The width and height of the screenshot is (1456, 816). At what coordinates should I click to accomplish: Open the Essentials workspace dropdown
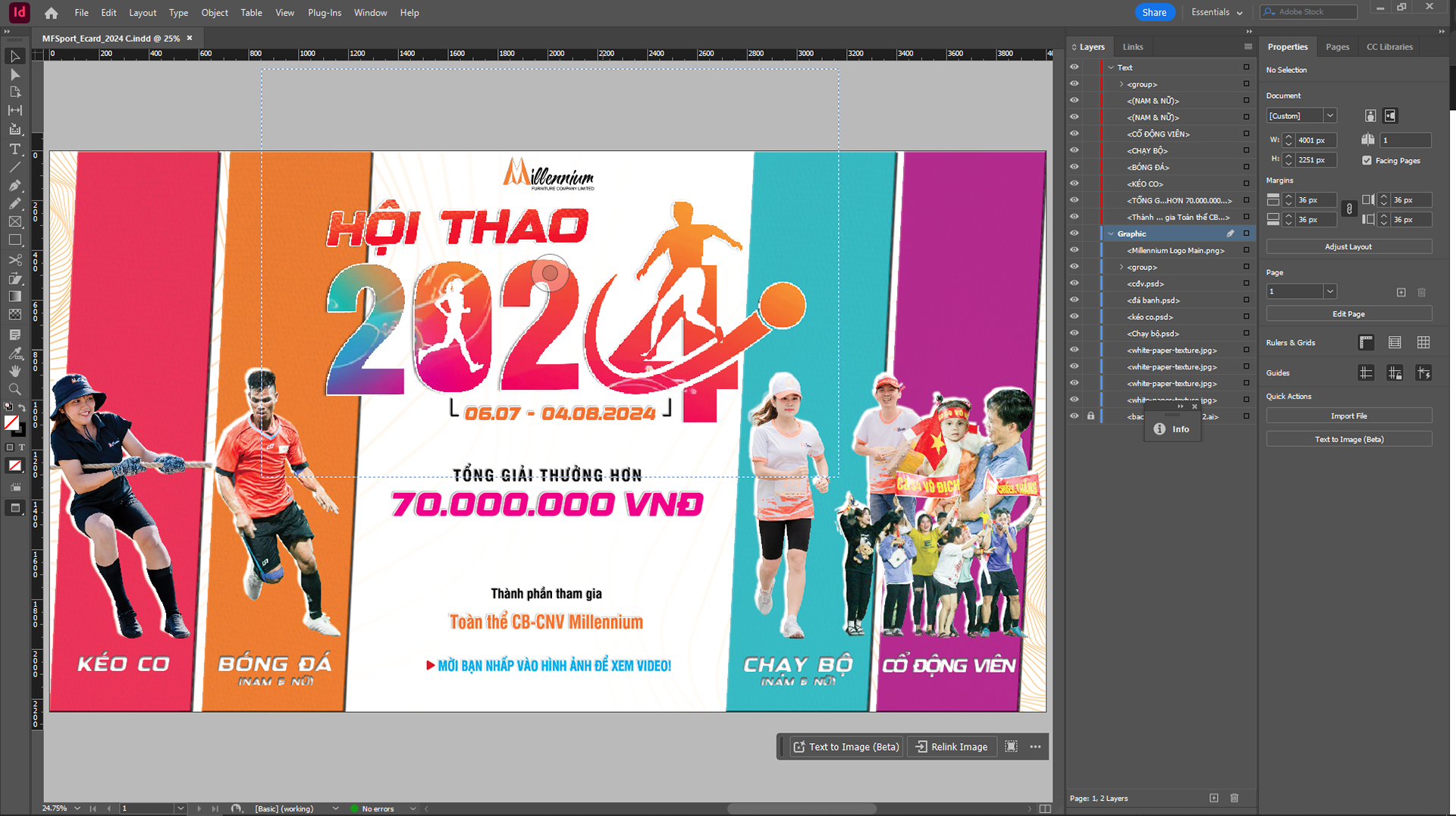click(1216, 12)
